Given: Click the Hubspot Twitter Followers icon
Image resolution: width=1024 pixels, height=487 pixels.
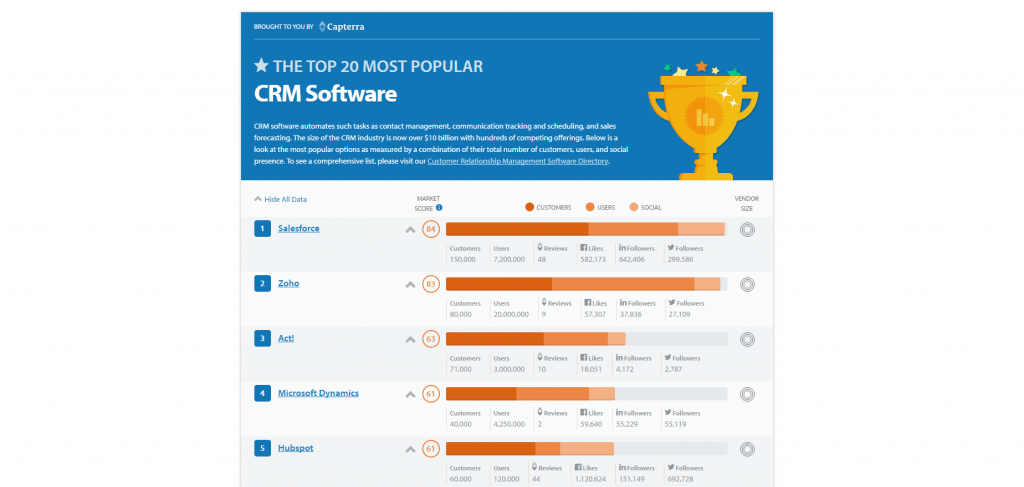Looking at the screenshot, I should (x=671, y=467).
